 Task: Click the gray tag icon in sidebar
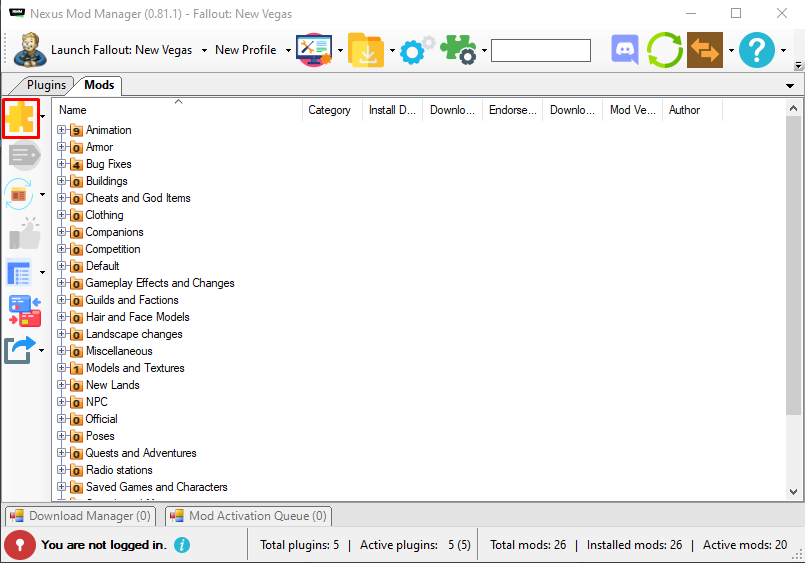(25, 156)
